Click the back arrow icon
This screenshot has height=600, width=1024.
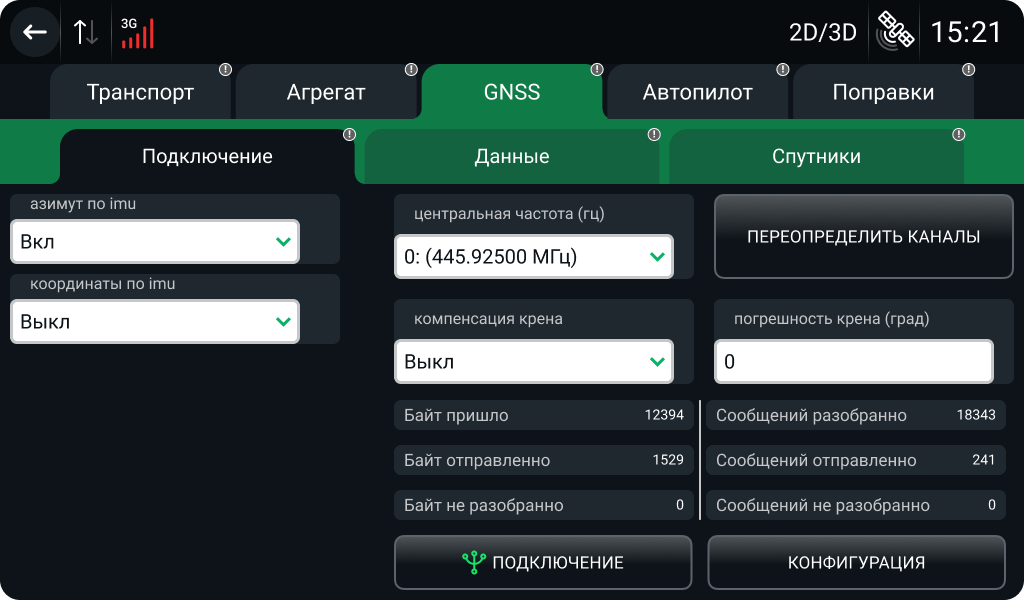33,31
